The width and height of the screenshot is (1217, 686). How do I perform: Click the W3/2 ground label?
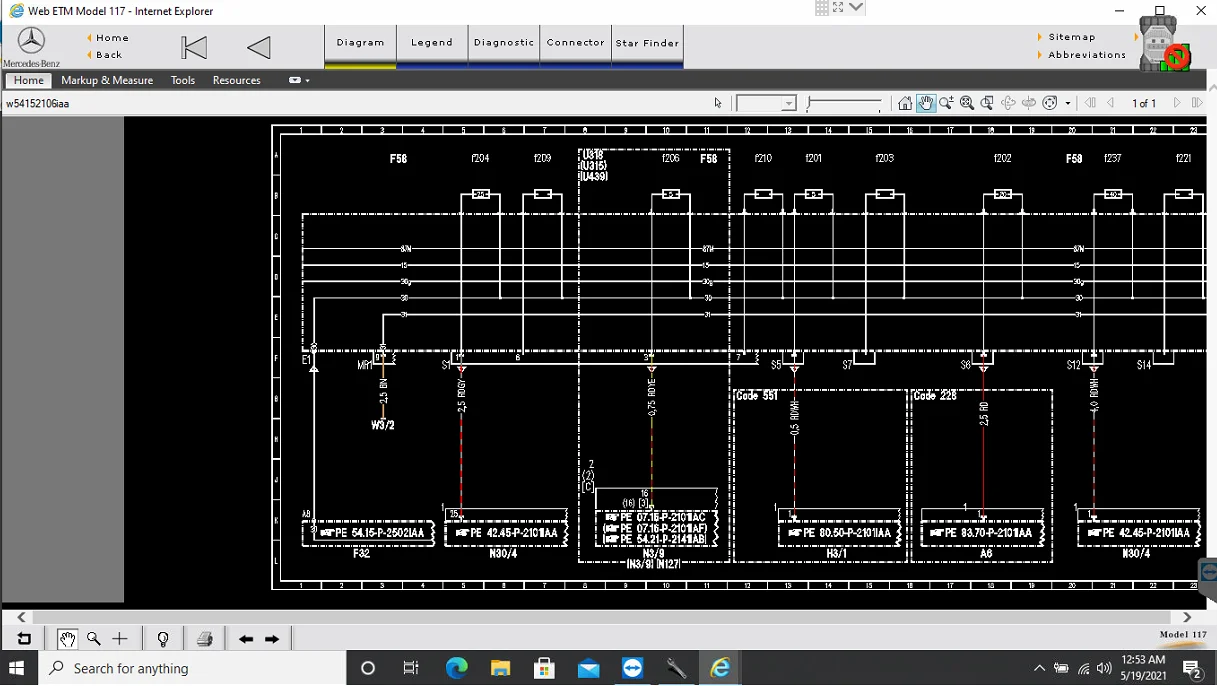pyautogui.click(x=383, y=425)
